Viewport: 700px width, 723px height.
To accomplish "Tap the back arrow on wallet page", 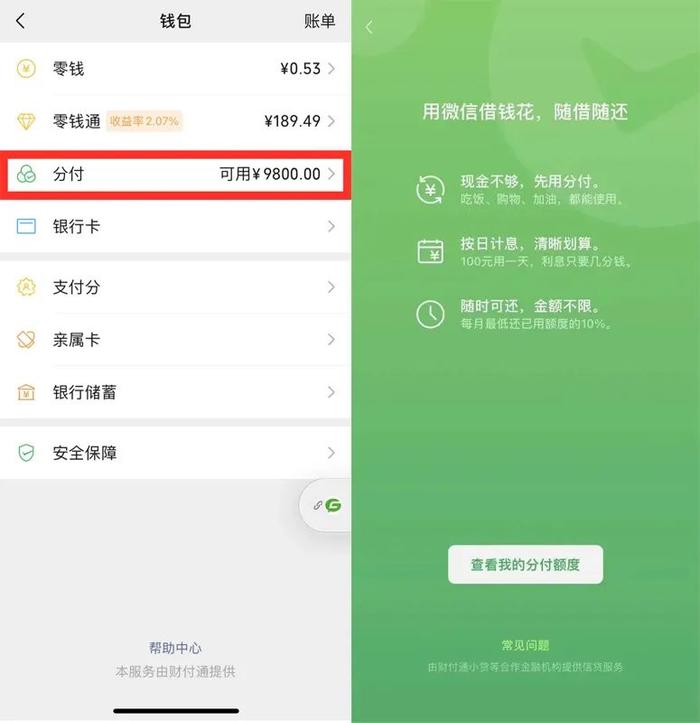I will click(x=20, y=21).
